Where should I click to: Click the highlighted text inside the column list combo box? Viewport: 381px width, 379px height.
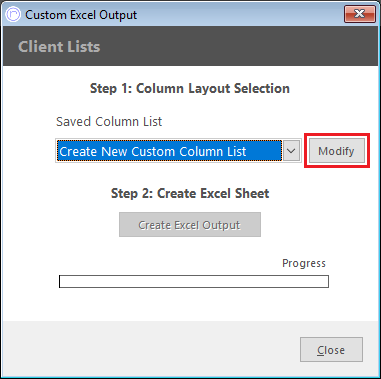(x=153, y=151)
